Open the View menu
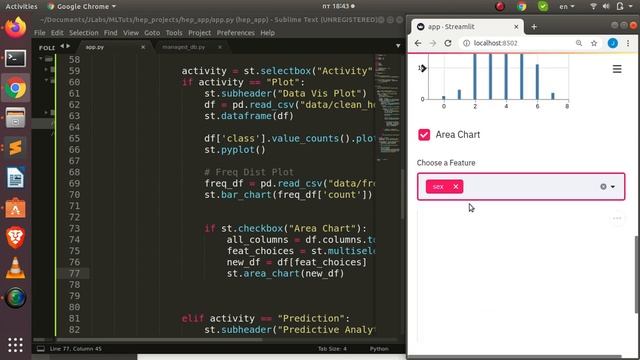Viewport: 640px width, 360px height. coord(131,33)
